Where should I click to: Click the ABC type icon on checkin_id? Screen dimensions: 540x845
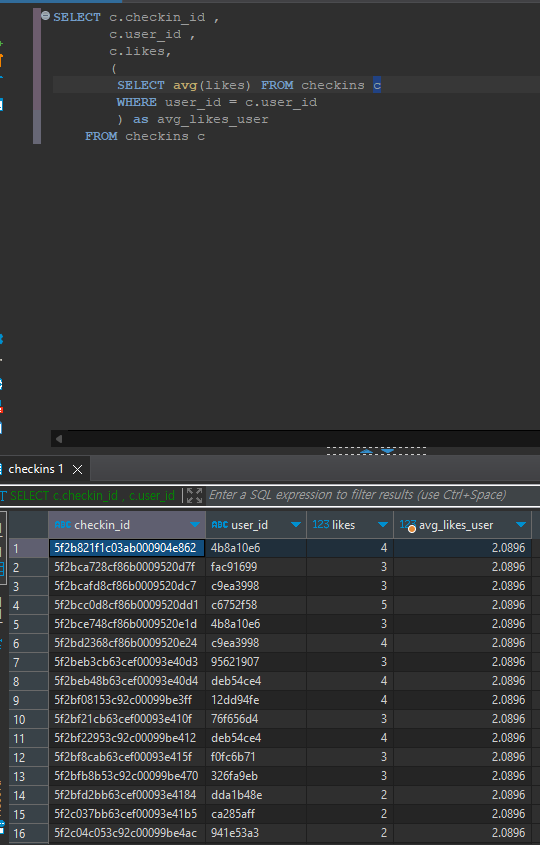tap(63, 525)
